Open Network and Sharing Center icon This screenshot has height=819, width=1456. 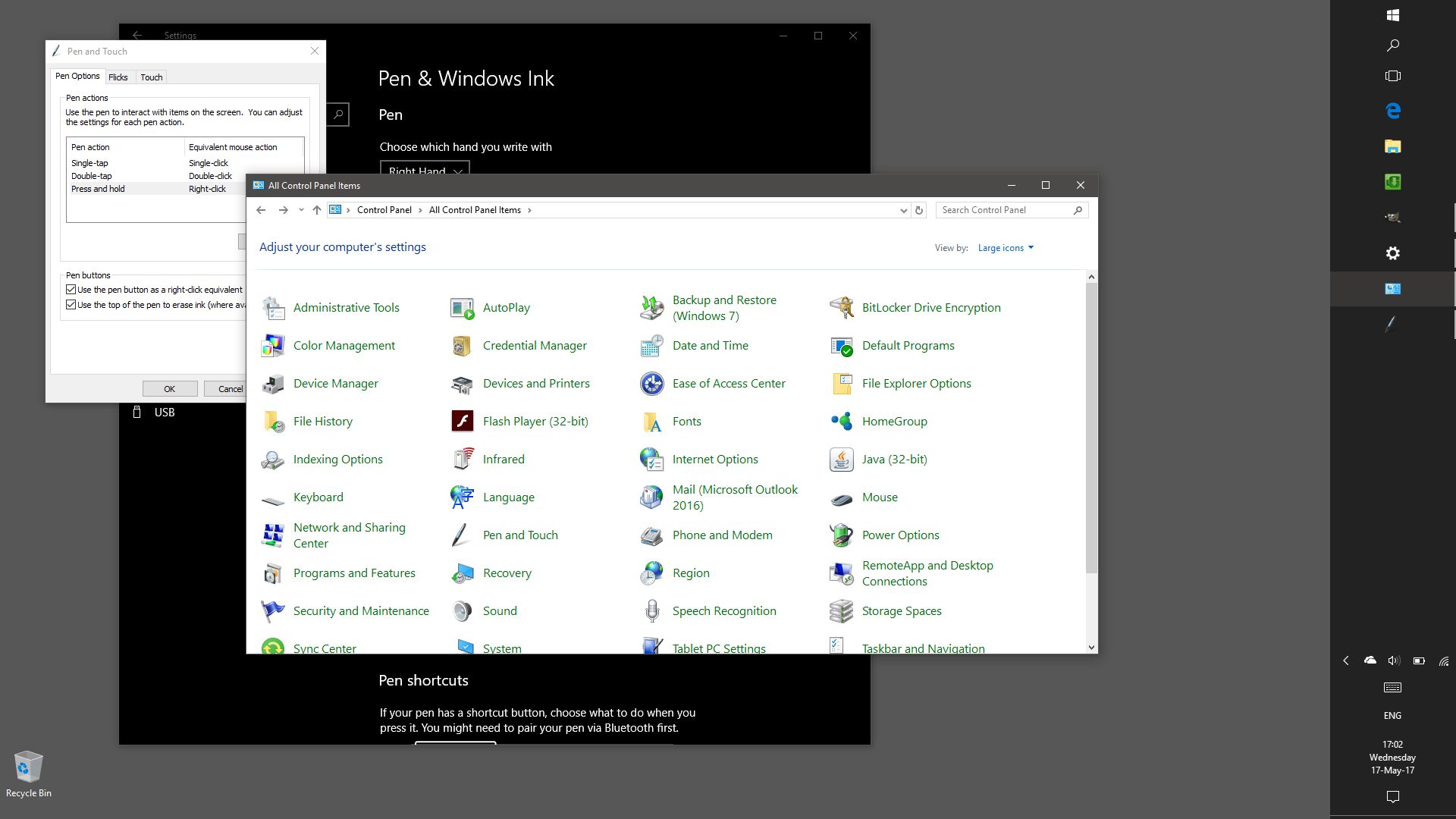273,535
